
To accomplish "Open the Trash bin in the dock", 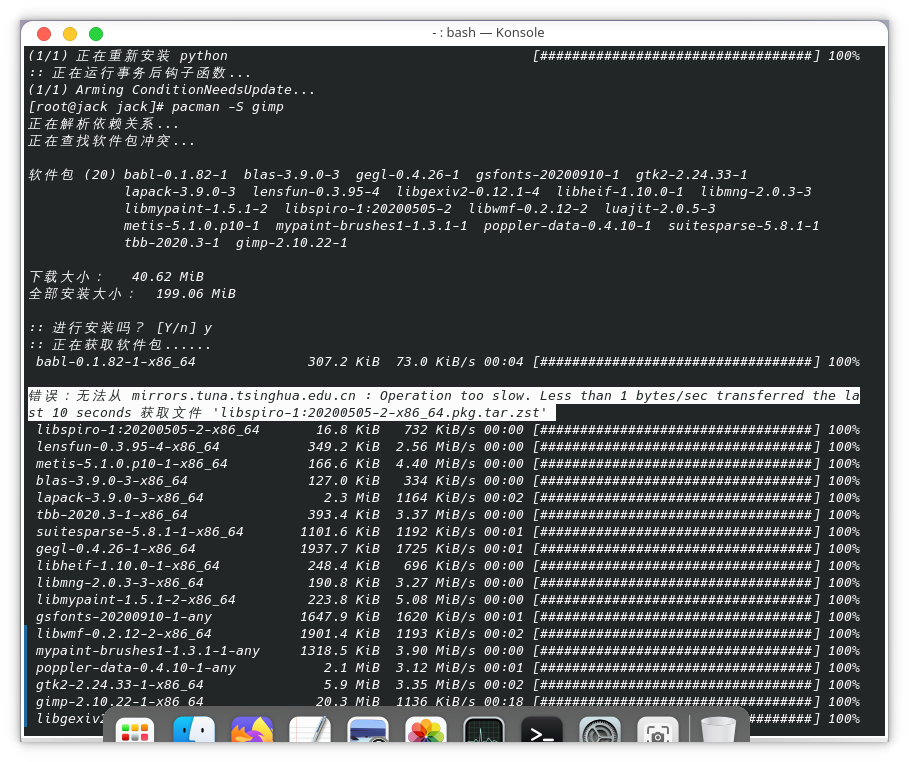I will (x=719, y=733).
